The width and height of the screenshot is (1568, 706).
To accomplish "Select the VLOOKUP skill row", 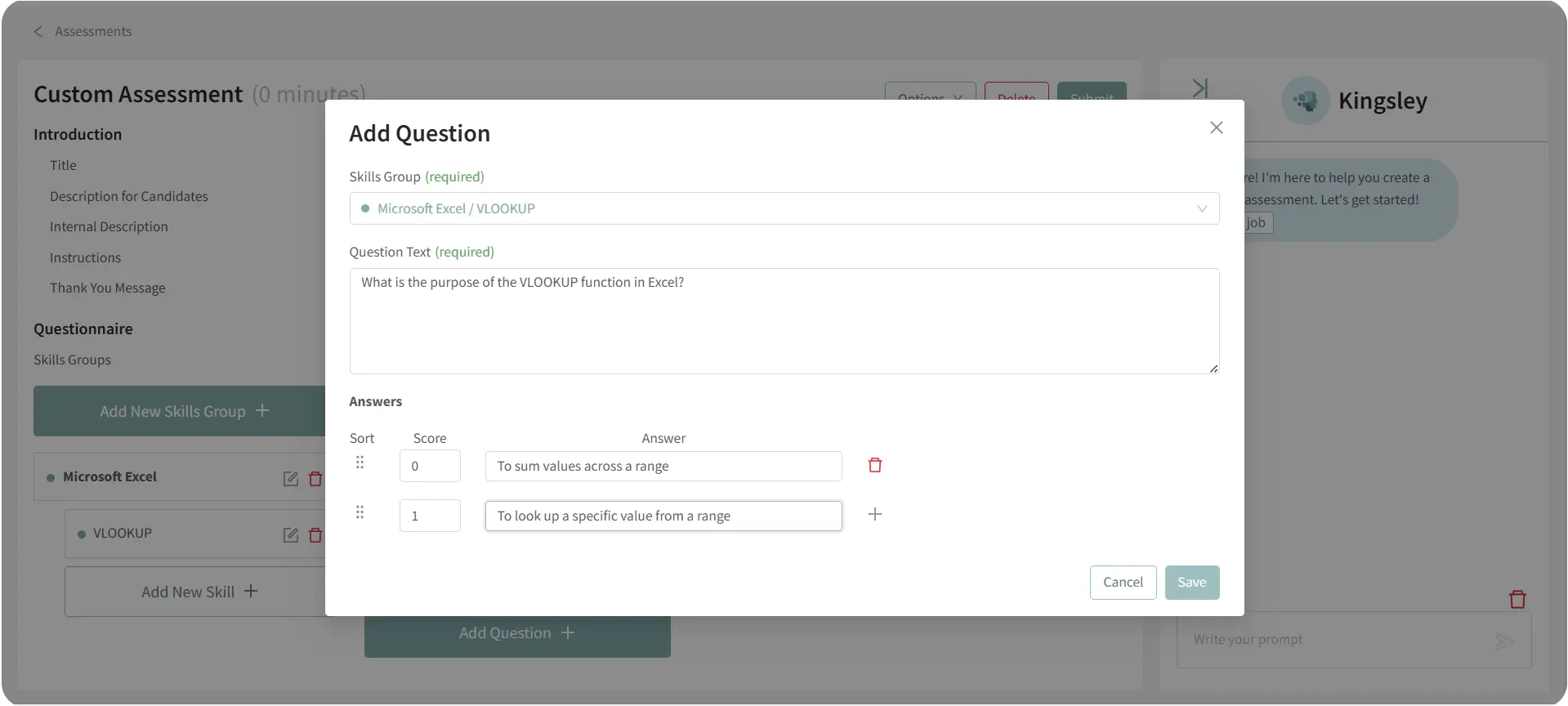I will [x=195, y=534].
